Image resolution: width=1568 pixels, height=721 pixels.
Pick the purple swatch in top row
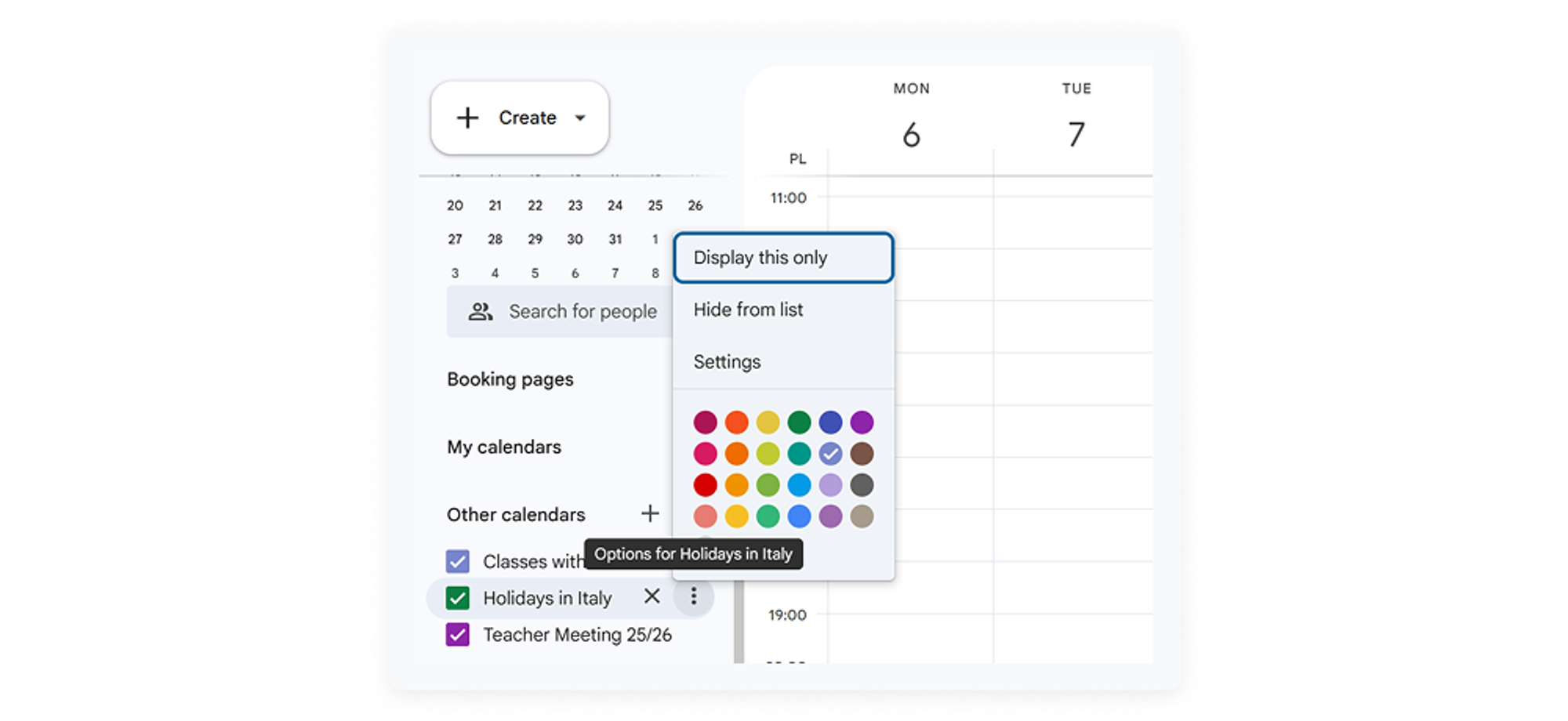(x=862, y=422)
